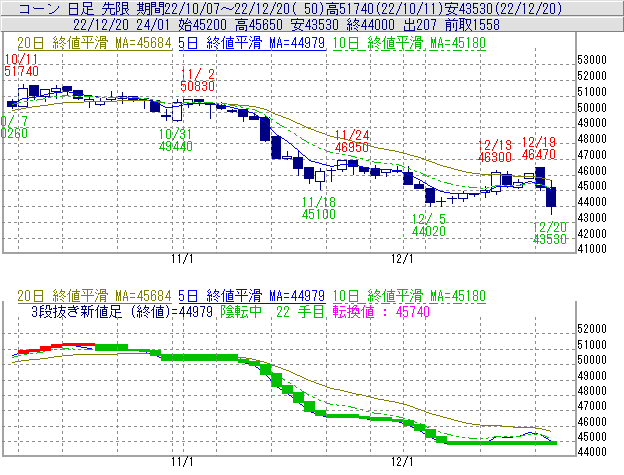Select the 12/5 44020 low label
The image size is (624, 475).
(x=429, y=225)
